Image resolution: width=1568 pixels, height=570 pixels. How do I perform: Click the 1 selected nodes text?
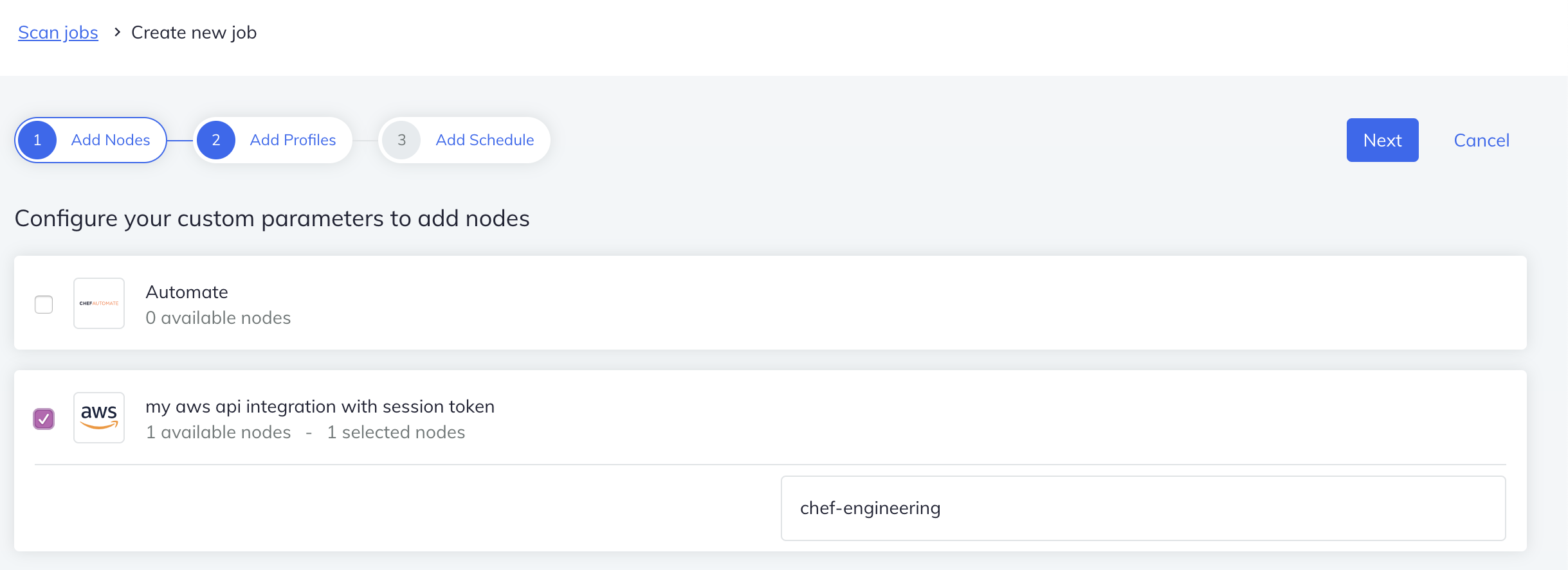(x=397, y=431)
